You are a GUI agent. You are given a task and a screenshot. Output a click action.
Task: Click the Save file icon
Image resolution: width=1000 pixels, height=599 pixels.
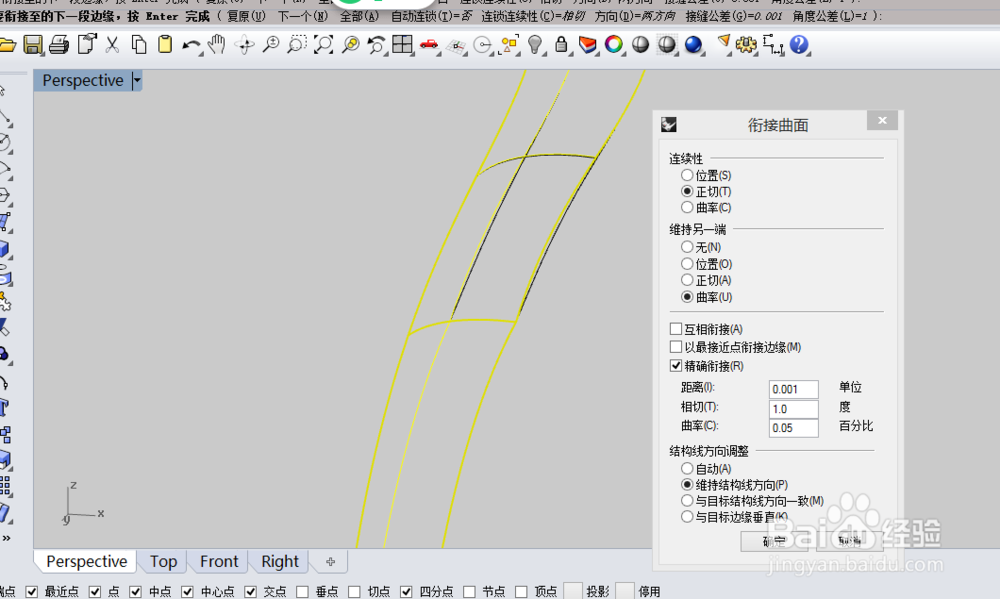(34, 45)
